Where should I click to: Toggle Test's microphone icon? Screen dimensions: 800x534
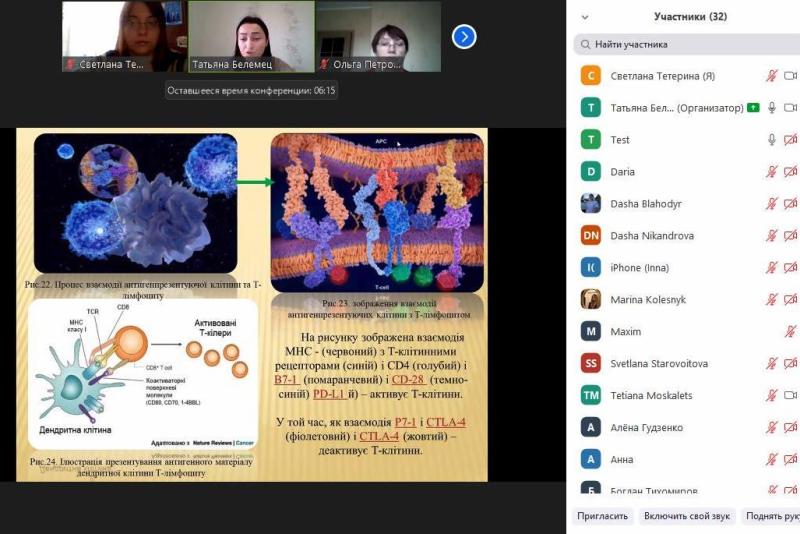pos(772,140)
